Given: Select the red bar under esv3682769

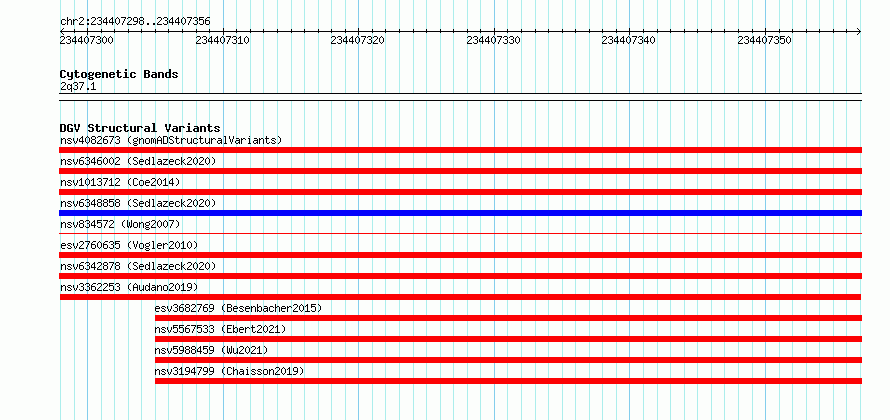Looking at the screenshot, I should click(508, 318).
